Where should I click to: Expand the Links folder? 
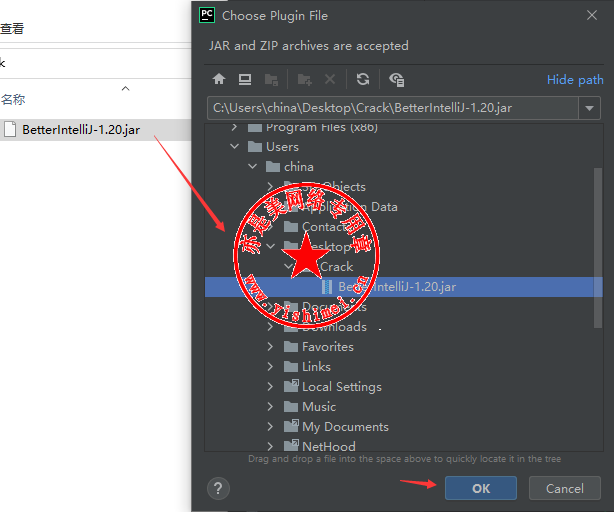click(271, 366)
